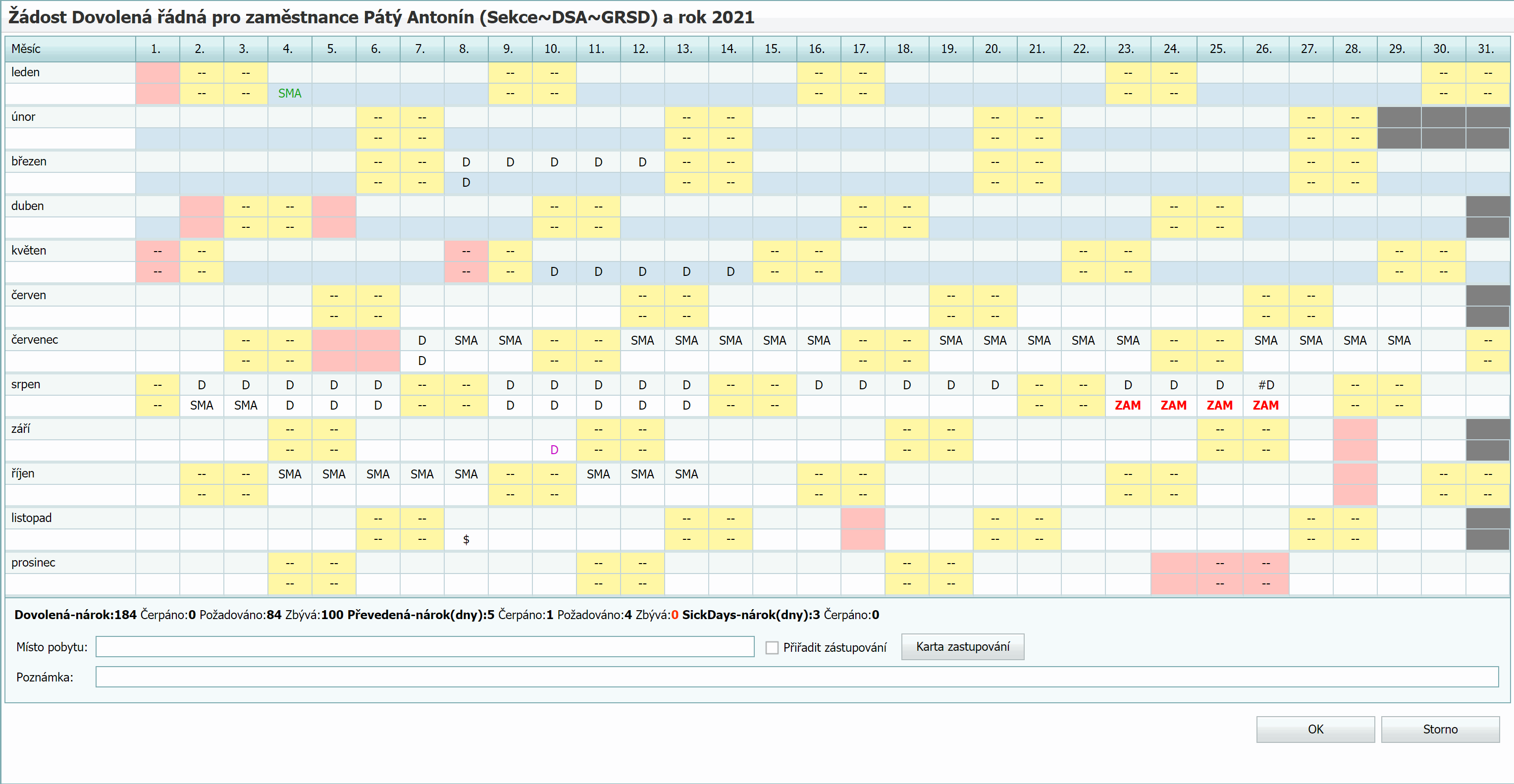1514x784 pixels.
Task: Select the green SMA cell in leden
Action: tap(290, 94)
